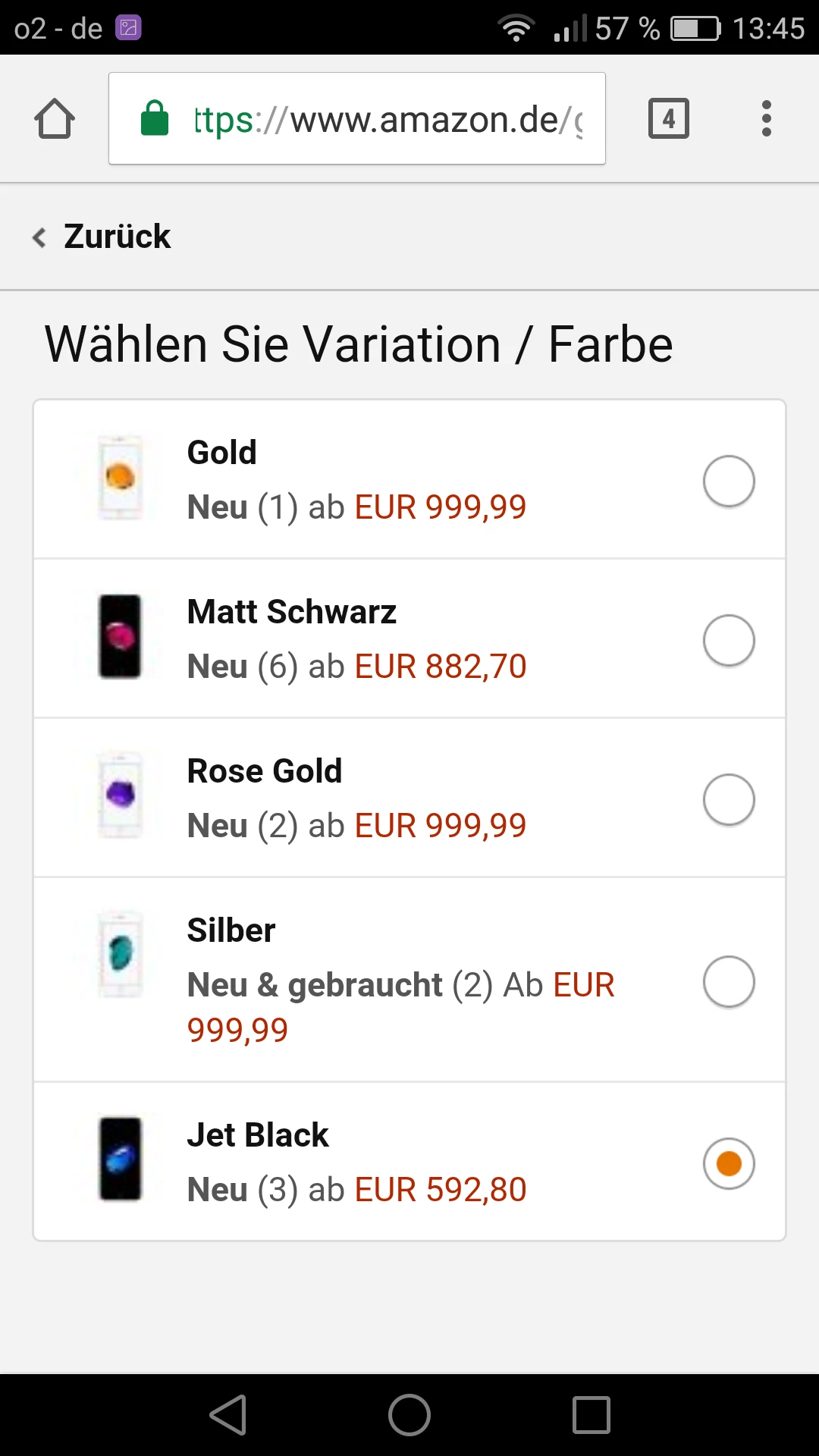819x1456 pixels.
Task: Tap the browser home icon
Action: pos(55,119)
